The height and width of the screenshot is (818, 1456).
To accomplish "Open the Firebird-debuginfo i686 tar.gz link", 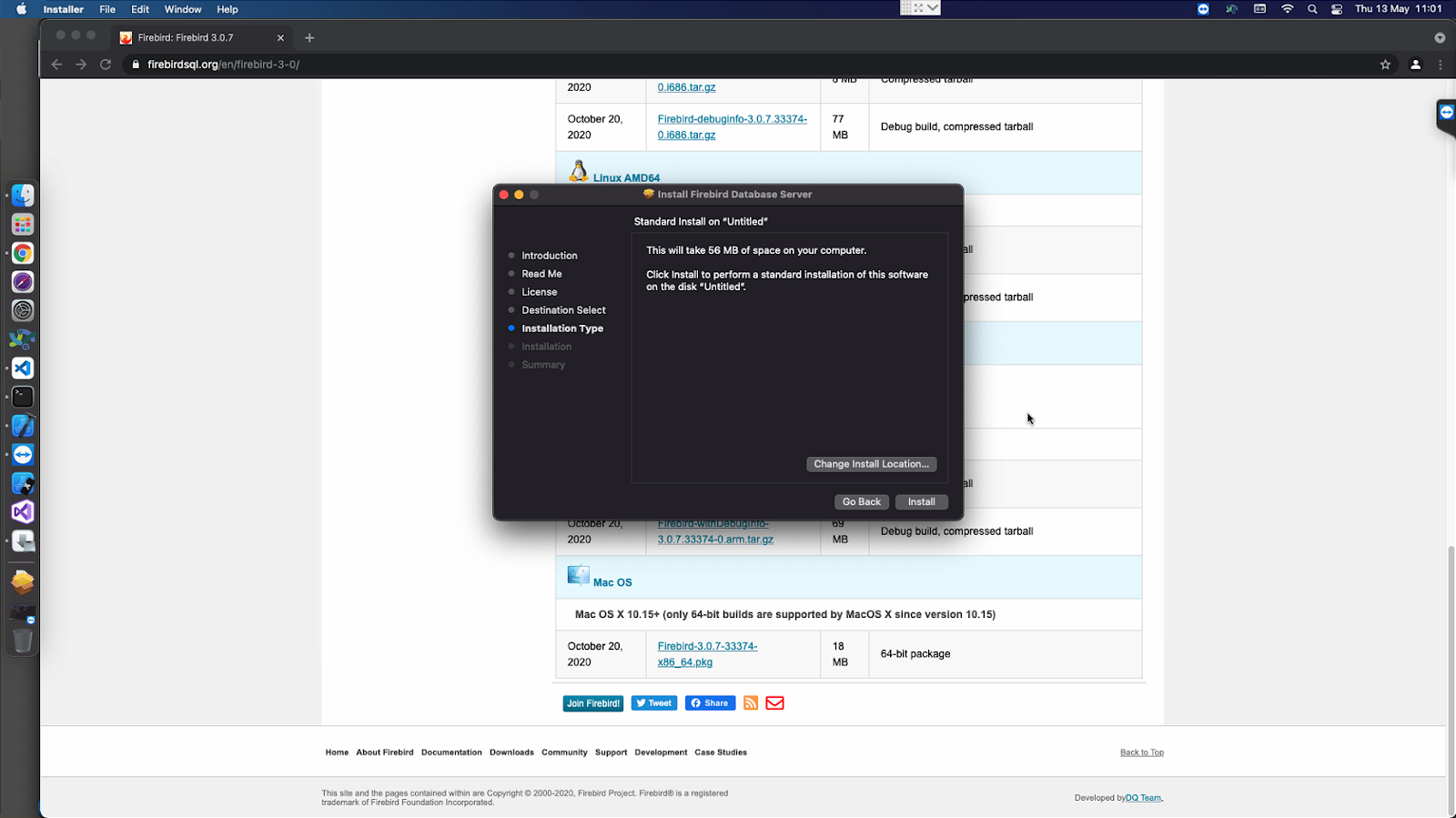I will [x=732, y=126].
